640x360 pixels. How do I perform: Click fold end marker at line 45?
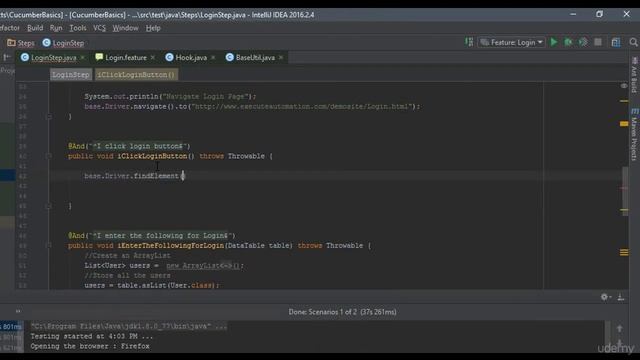pos(49,206)
